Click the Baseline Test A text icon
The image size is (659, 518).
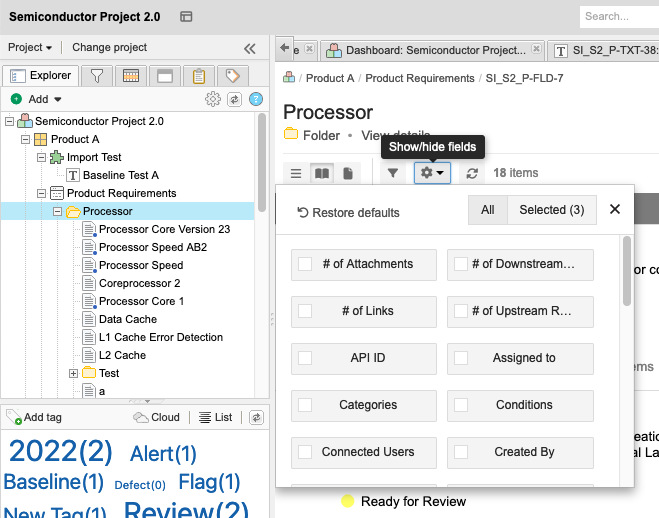point(73,175)
